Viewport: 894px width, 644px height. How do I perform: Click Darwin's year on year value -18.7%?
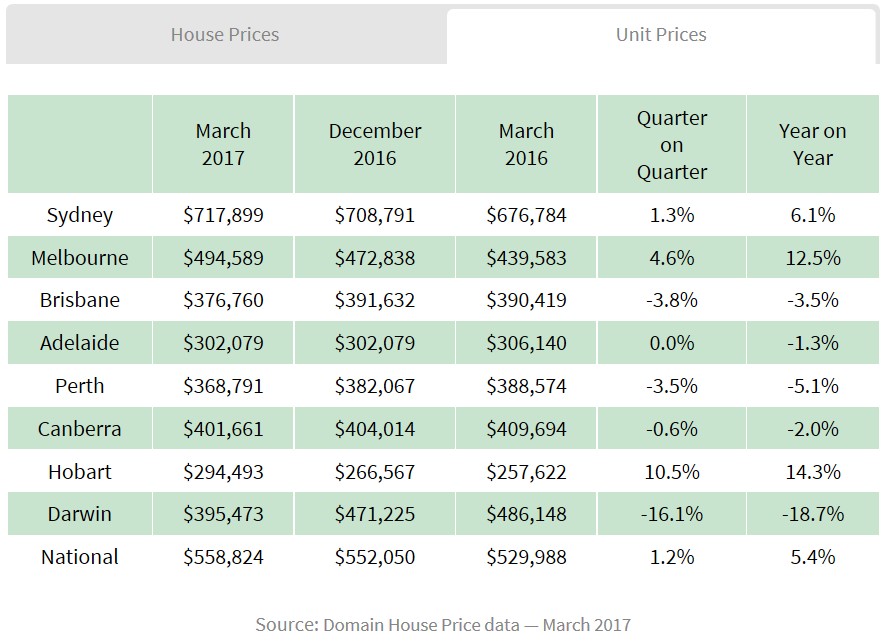click(812, 514)
